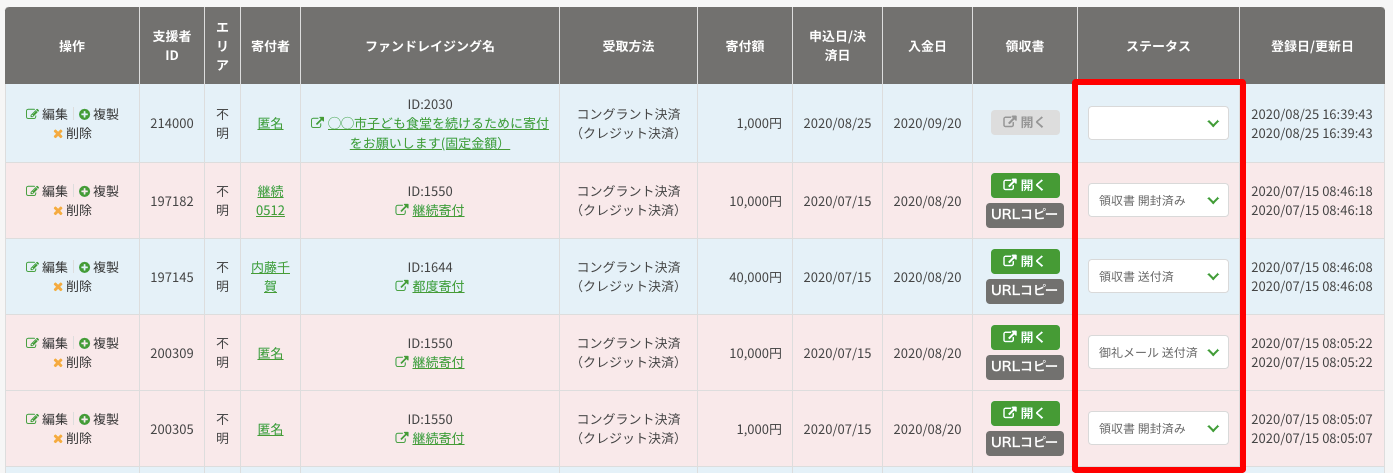Duplicate the record for supporter 197182
Viewport: 1393px width, 473px height.
click(98, 191)
